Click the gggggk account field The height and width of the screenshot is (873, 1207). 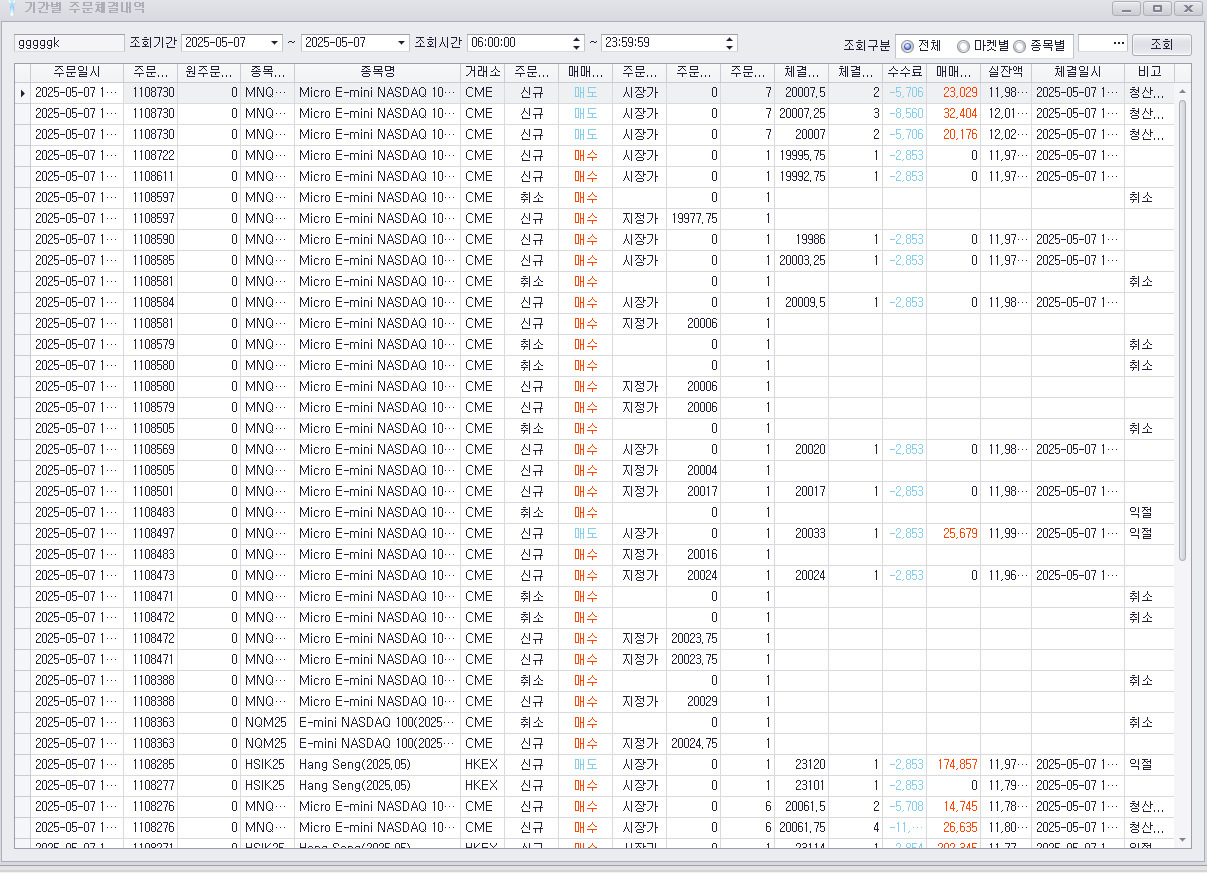[x=69, y=43]
